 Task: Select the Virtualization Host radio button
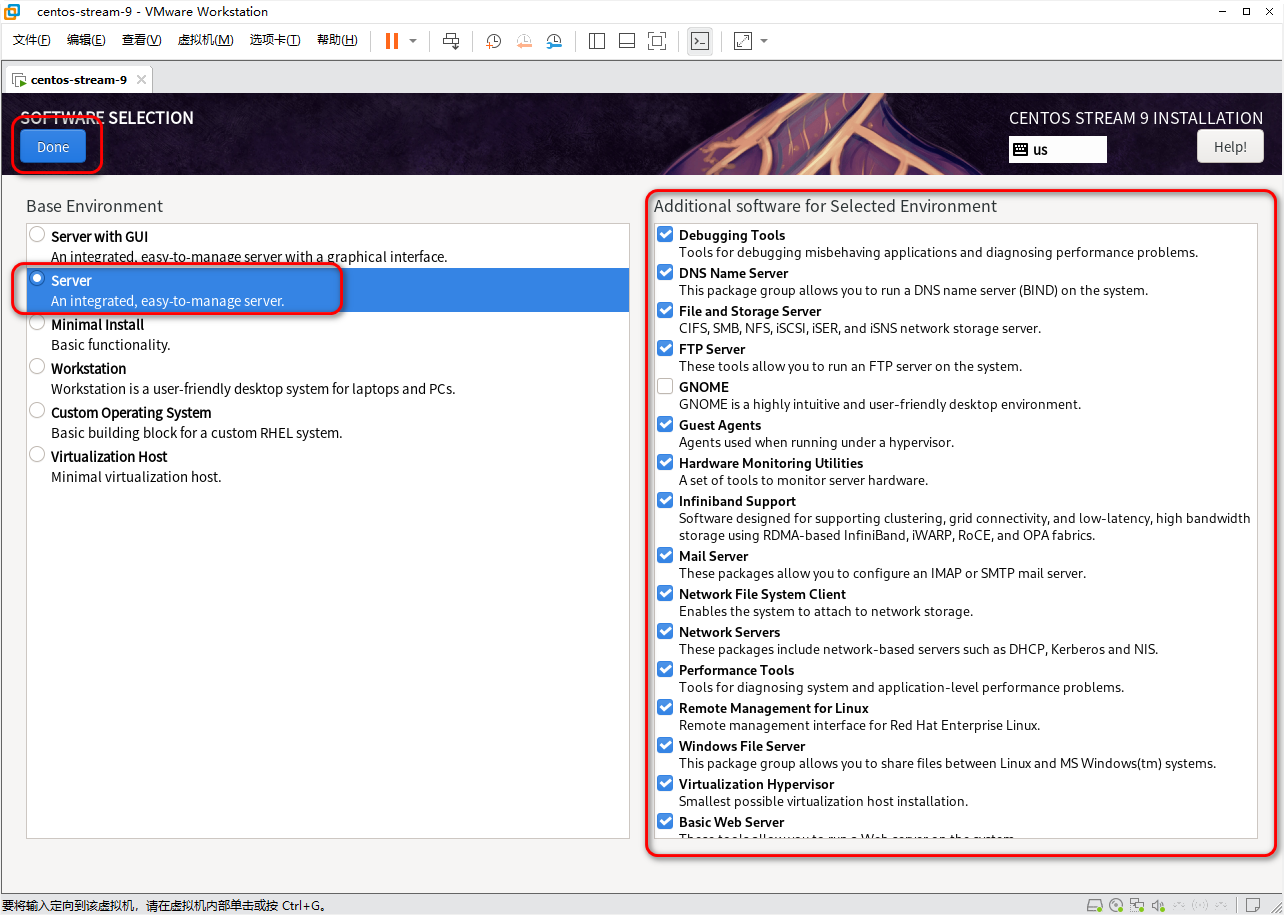(x=37, y=455)
